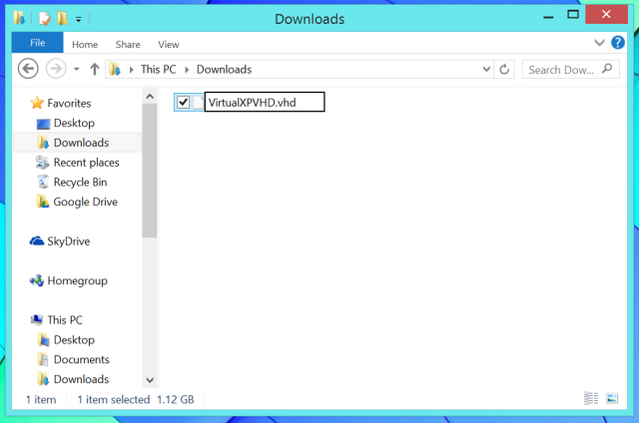
Task: Open Homegroup in the navigation pane
Action: (x=77, y=281)
